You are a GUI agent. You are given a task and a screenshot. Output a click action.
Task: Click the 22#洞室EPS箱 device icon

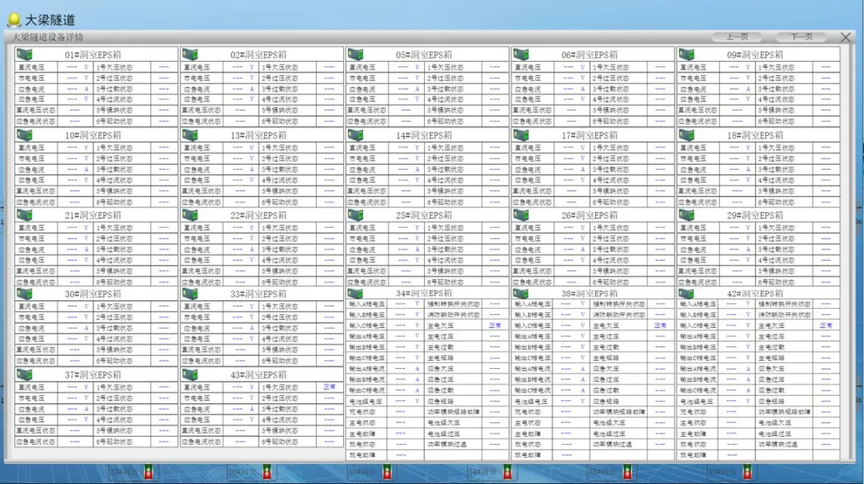click(x=190, y=215)
